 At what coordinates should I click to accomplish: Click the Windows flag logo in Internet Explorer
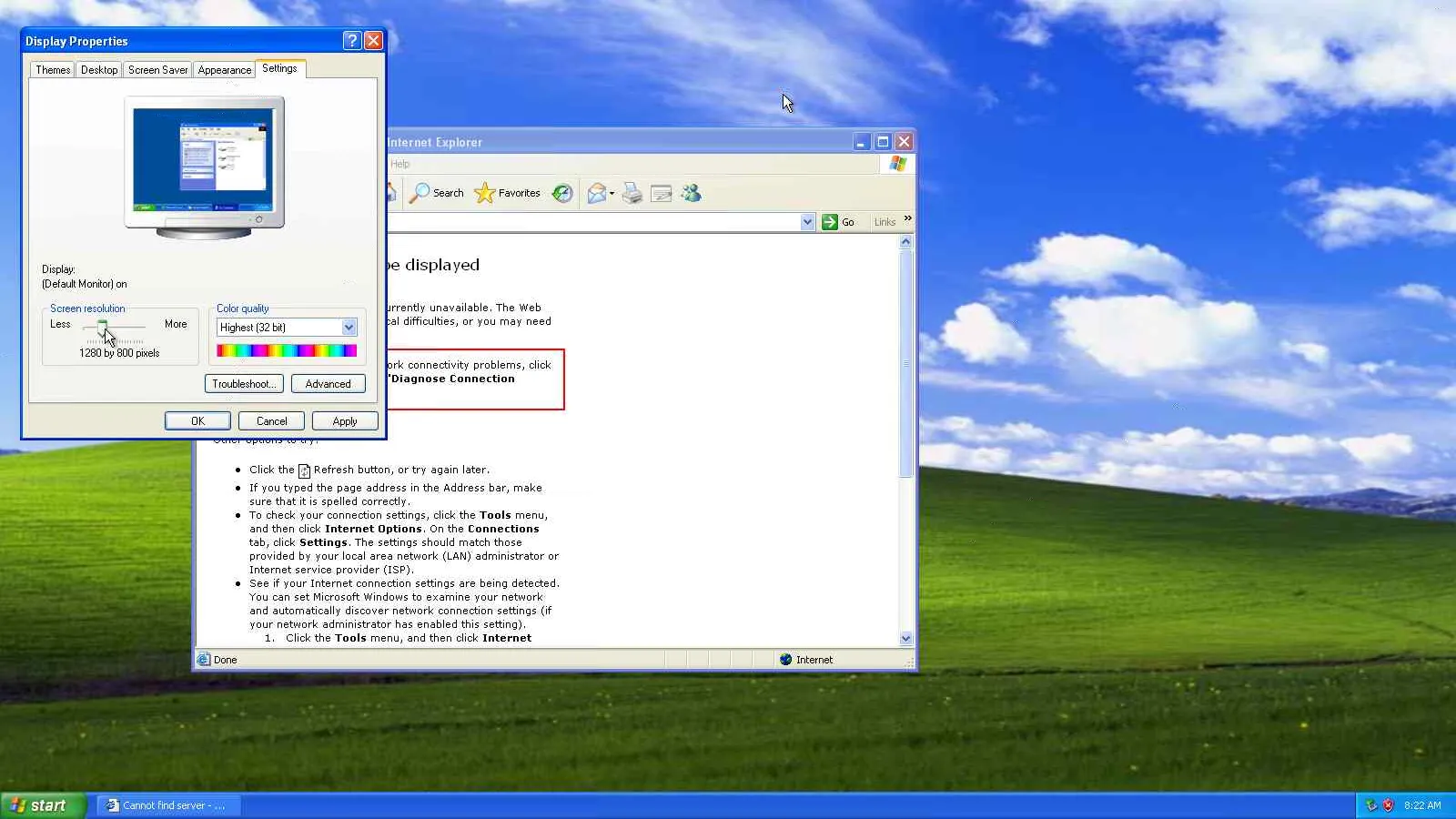click(898, 164)
